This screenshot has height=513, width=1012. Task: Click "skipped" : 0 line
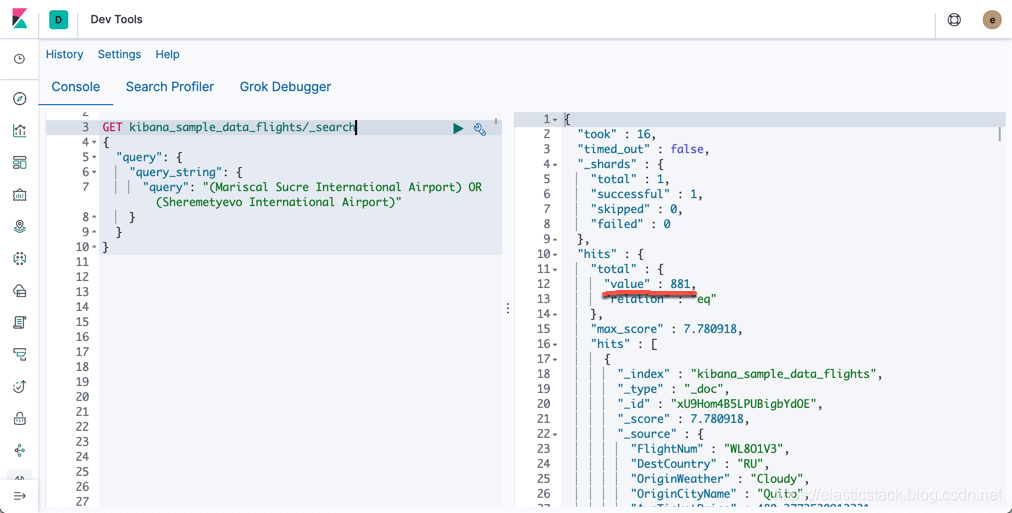pyautogui.click(x=636, y=209)
